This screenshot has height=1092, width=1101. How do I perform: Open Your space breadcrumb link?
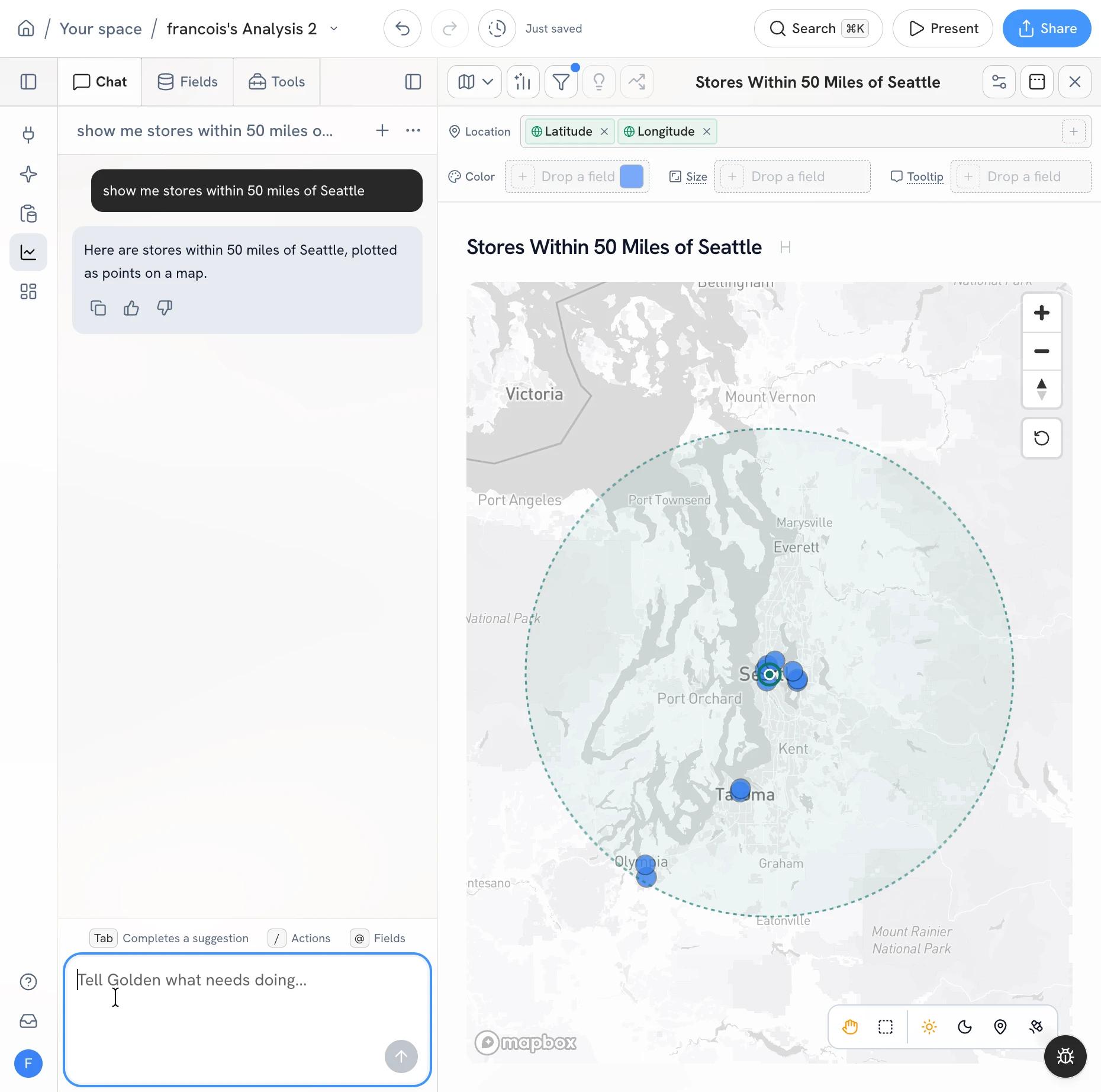click(101, 28)
